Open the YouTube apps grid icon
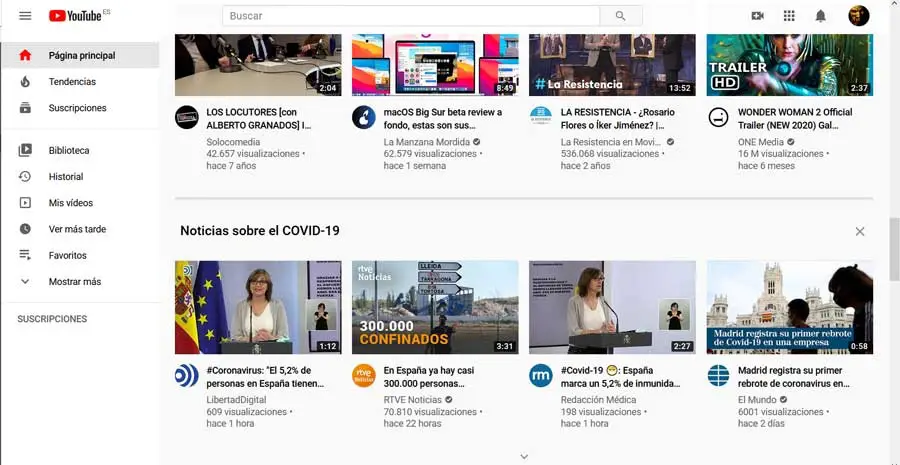This screenshot has height=465, width=900. (789, 16)
